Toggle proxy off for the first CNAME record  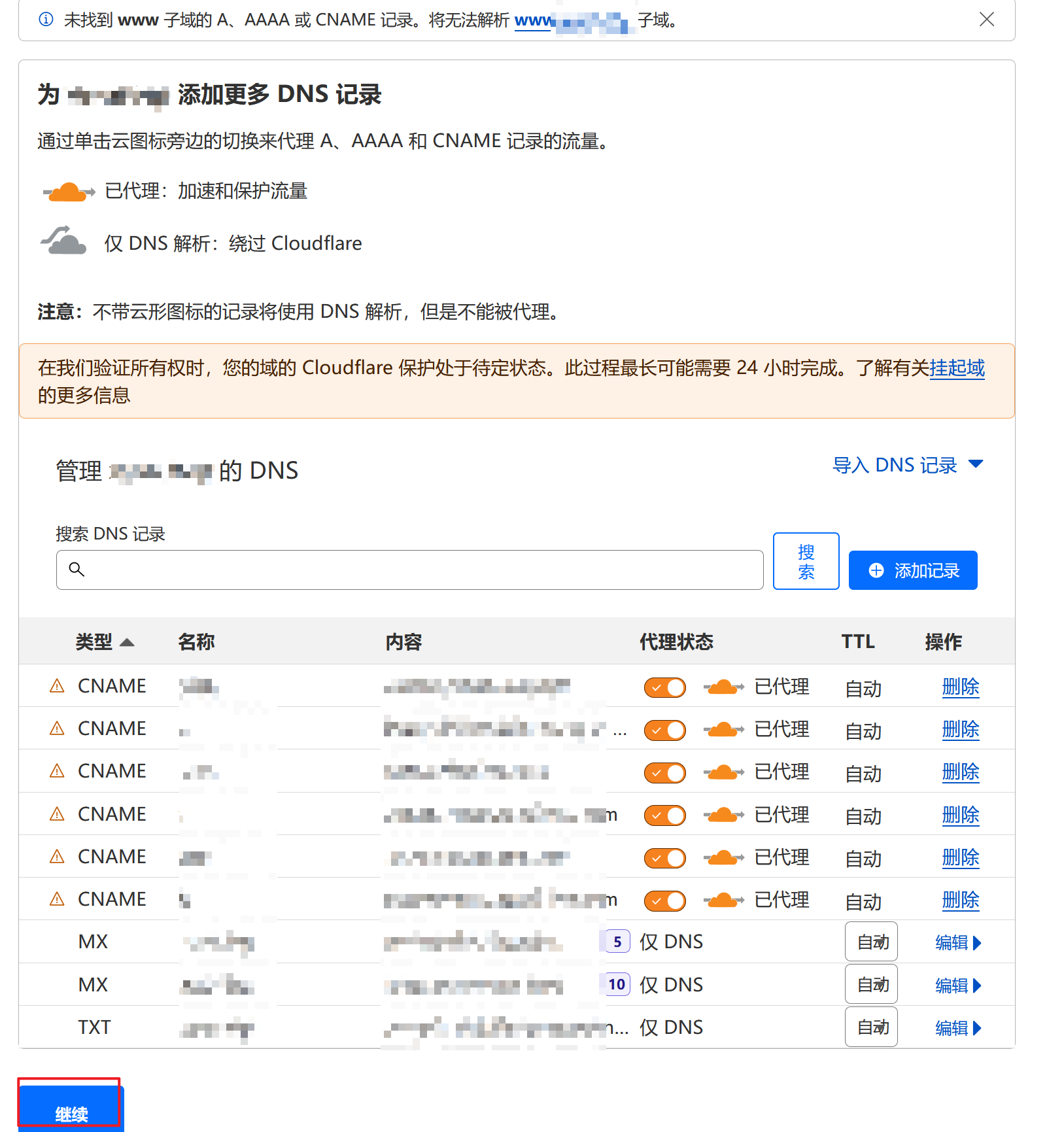[664, 687]
